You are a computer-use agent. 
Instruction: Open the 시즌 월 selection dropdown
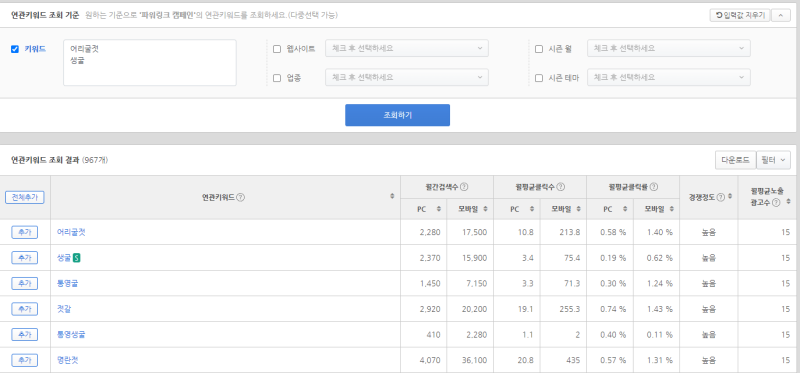[669, 48]
